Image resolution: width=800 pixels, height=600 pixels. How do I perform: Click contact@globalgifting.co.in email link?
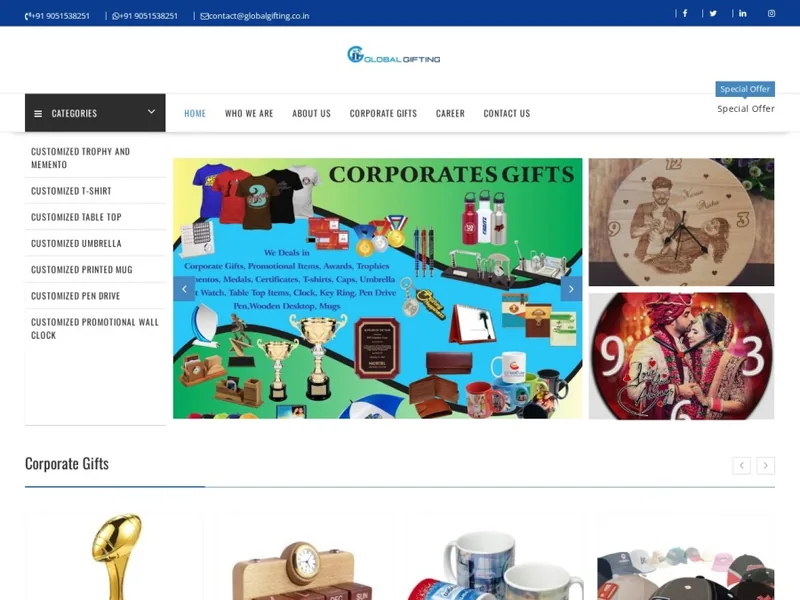(x=255, y=16)
